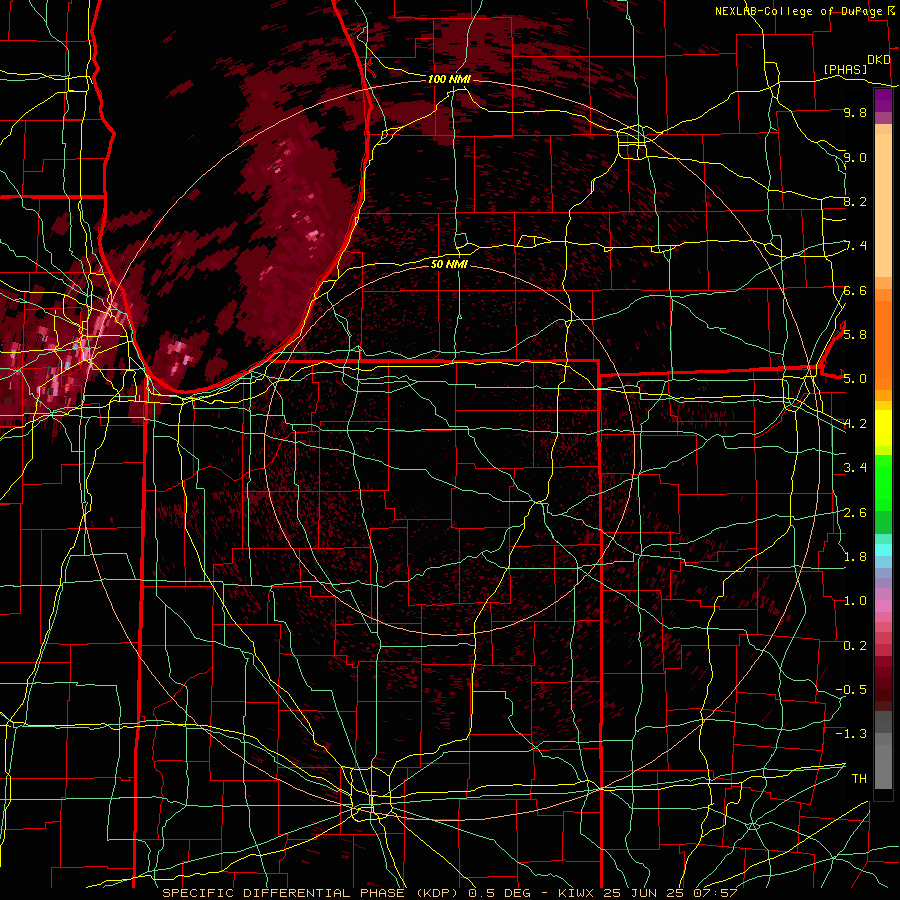Click the TH label on the color scale
Viewport: 900px width, 900px height.
[x=859, y=778]
